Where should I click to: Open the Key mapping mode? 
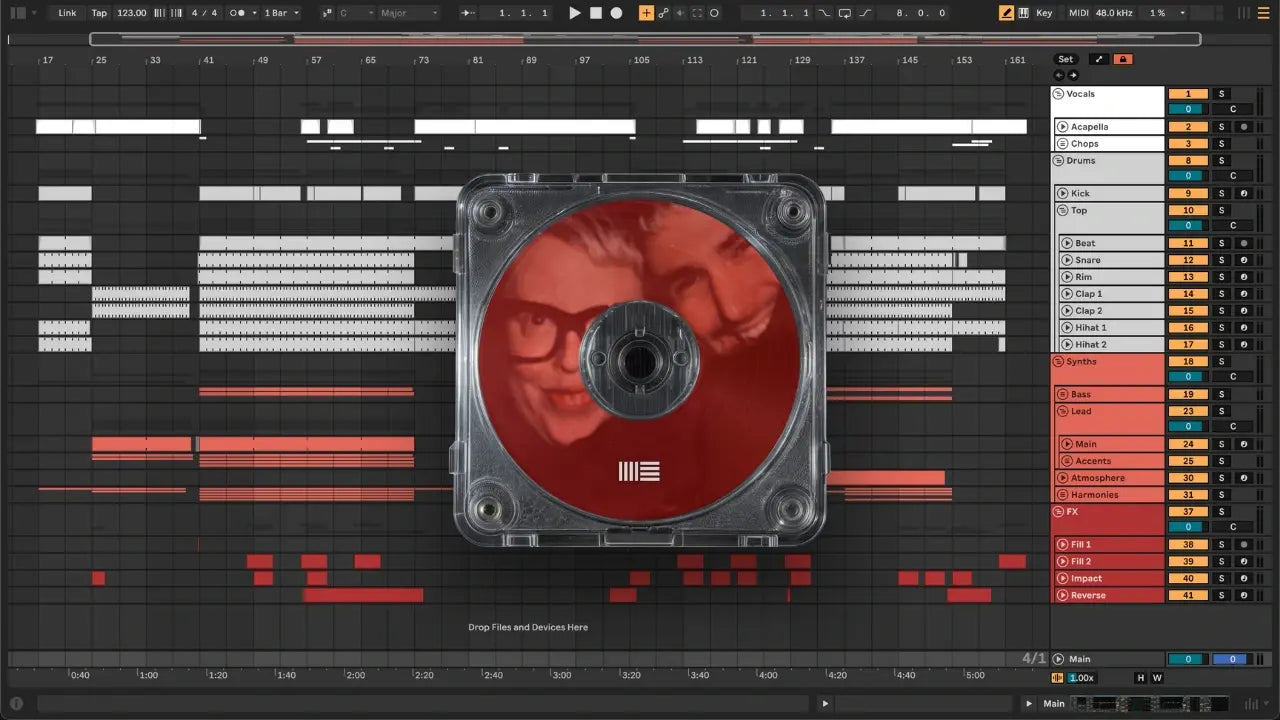click(x=1044, y=13)
